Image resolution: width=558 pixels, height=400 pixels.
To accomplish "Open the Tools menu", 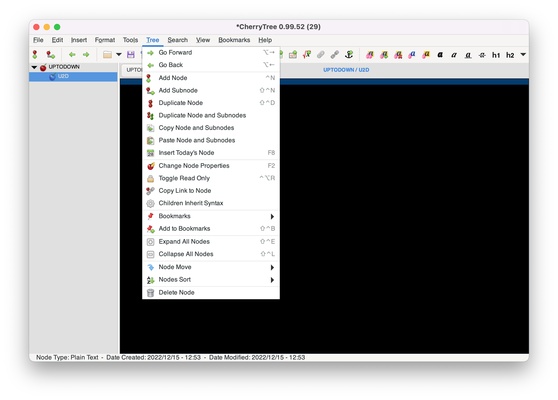I will pyautogui.click(x=130, y=40).
